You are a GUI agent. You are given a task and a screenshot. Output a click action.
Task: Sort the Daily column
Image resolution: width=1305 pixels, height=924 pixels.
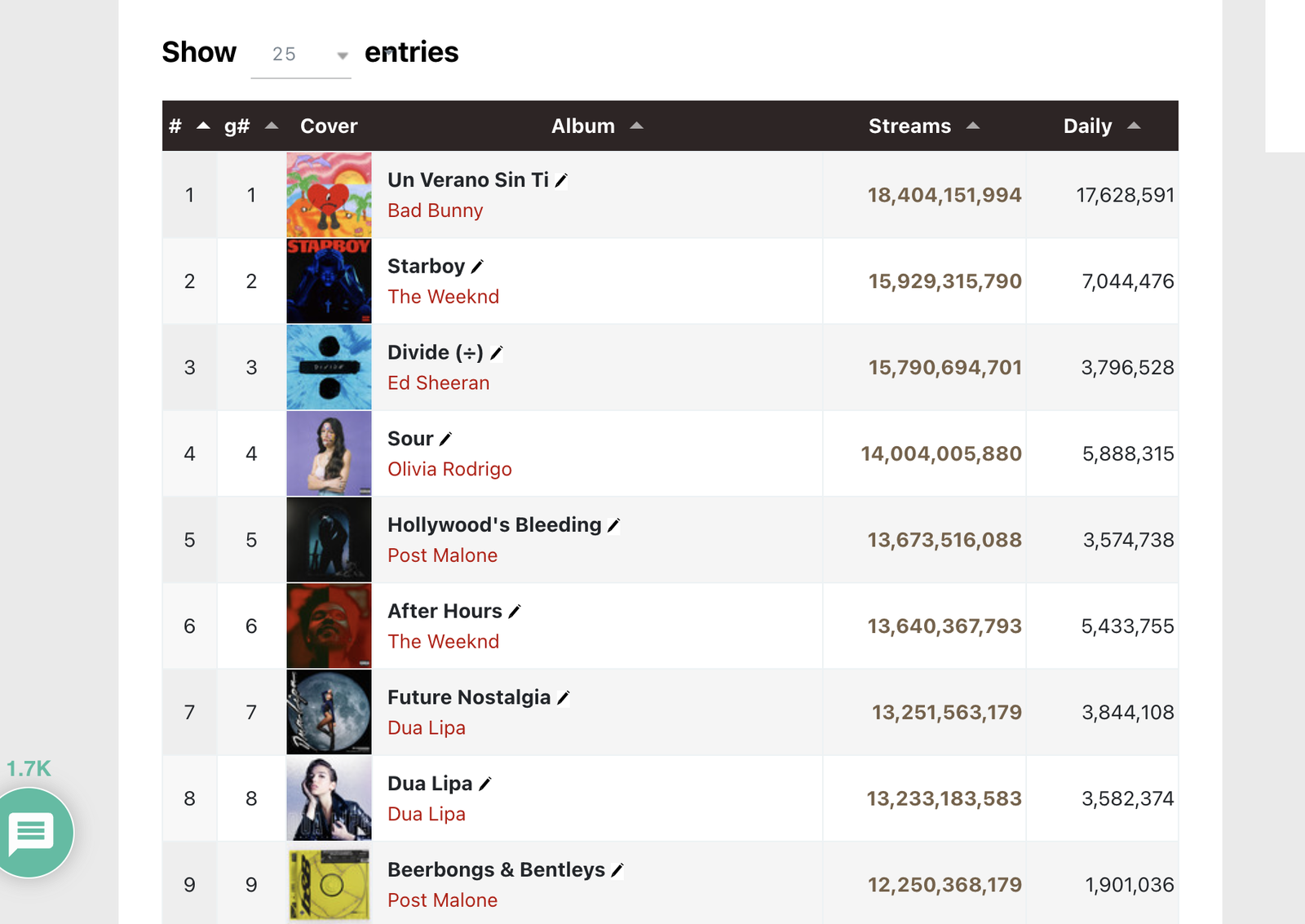[x=1087, y=126]
